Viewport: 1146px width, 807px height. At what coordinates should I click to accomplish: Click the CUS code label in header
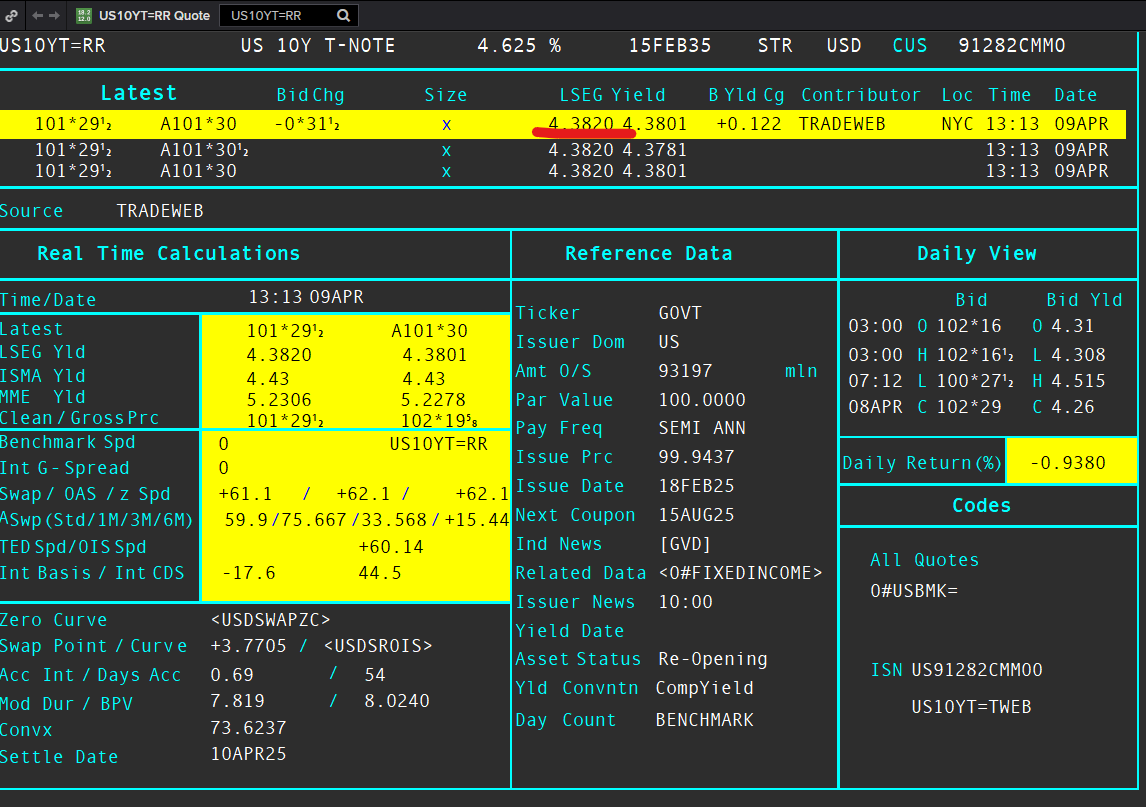[x=909, y=45]
